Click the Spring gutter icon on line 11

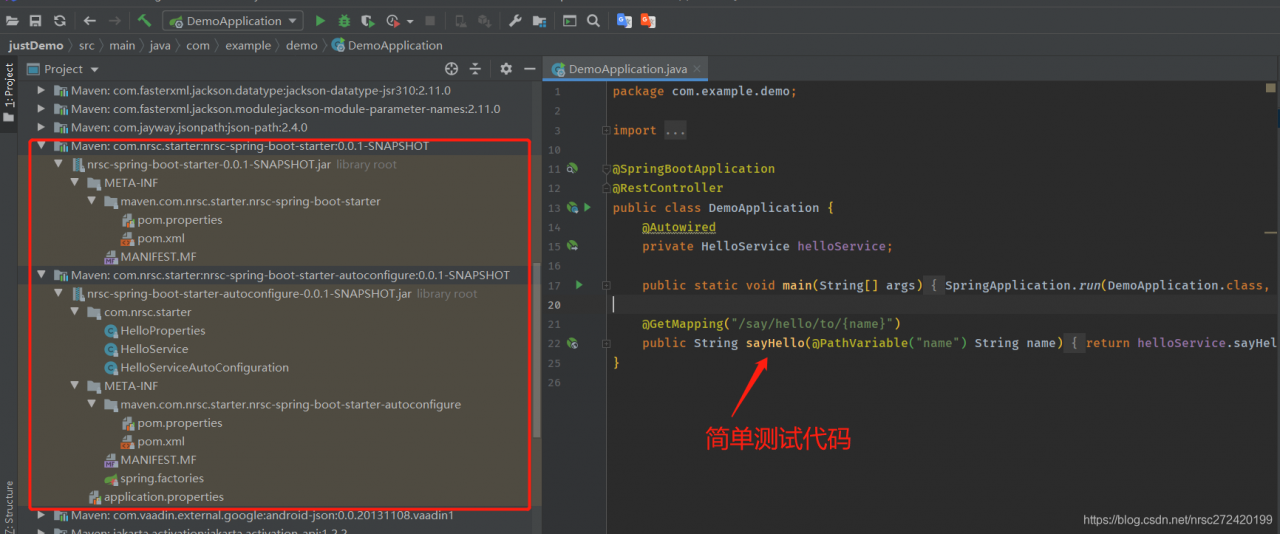(572, 168)
